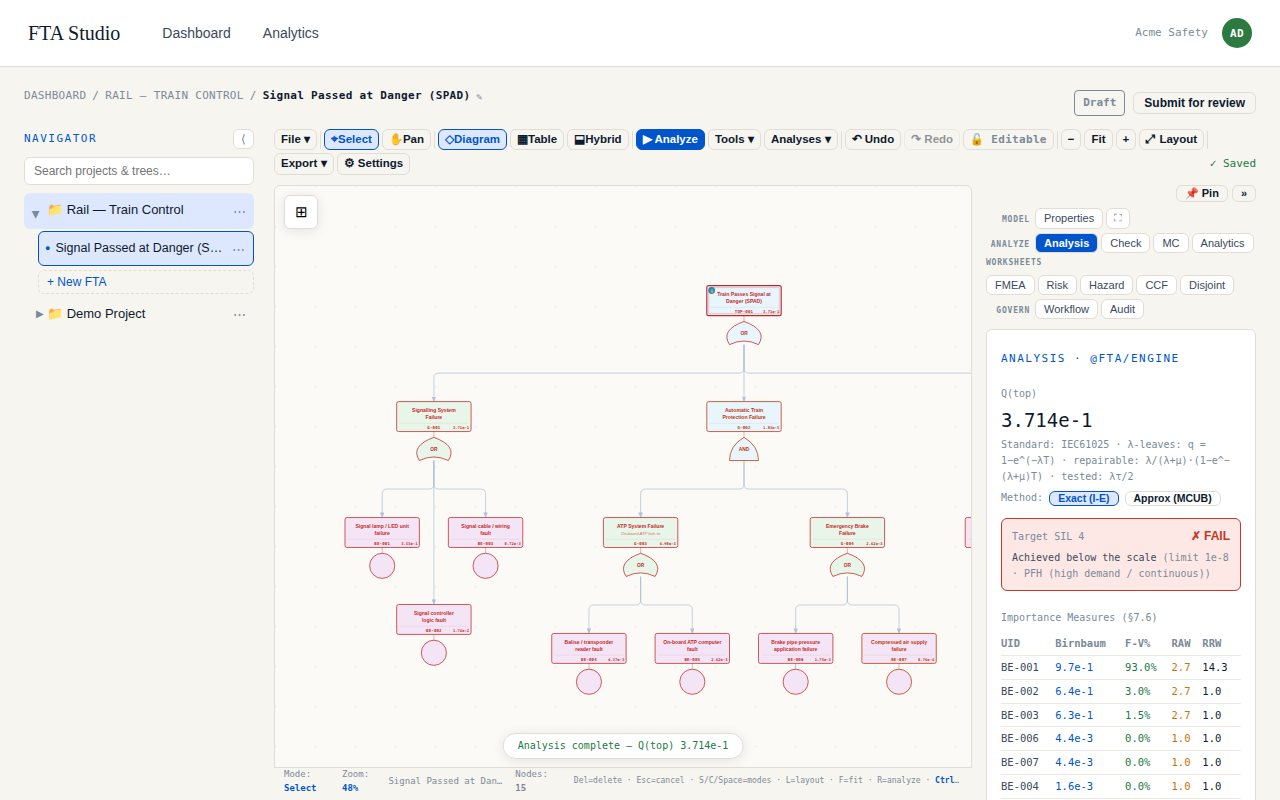The height and width of the screenshot is (800, 1280).
Task: Click Submit for review
Action: [1194, 103]
